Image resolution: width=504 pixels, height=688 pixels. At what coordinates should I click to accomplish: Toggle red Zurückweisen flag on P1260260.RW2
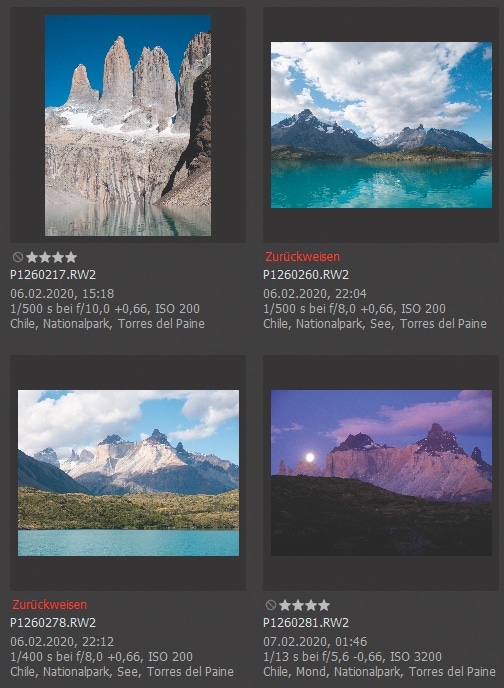click(302, 257)
